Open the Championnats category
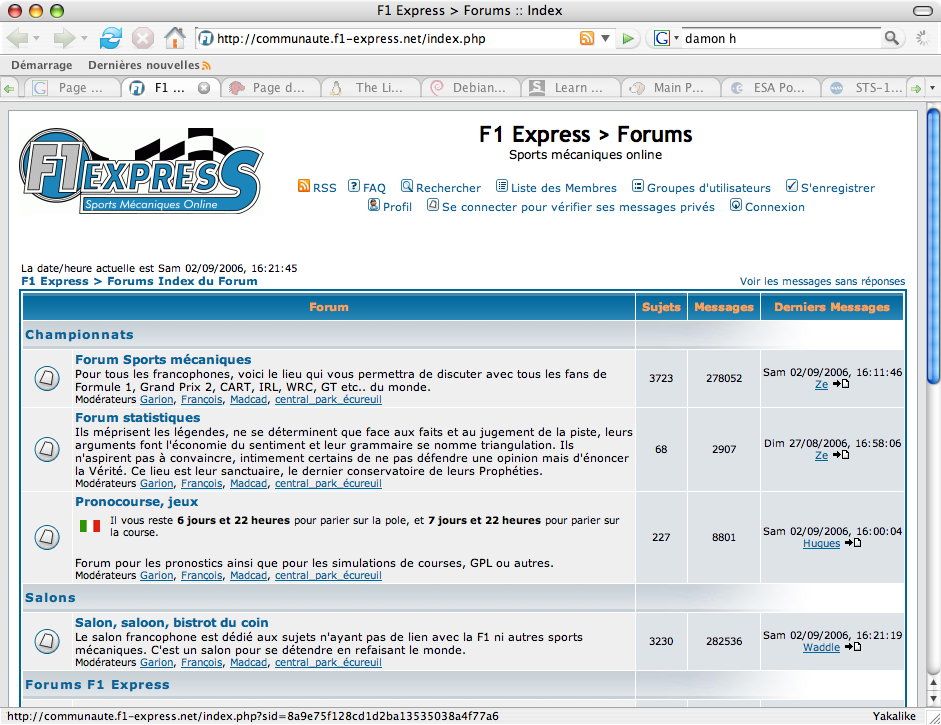The width and height of the screenshot is (941, 725). coord(79,335)
